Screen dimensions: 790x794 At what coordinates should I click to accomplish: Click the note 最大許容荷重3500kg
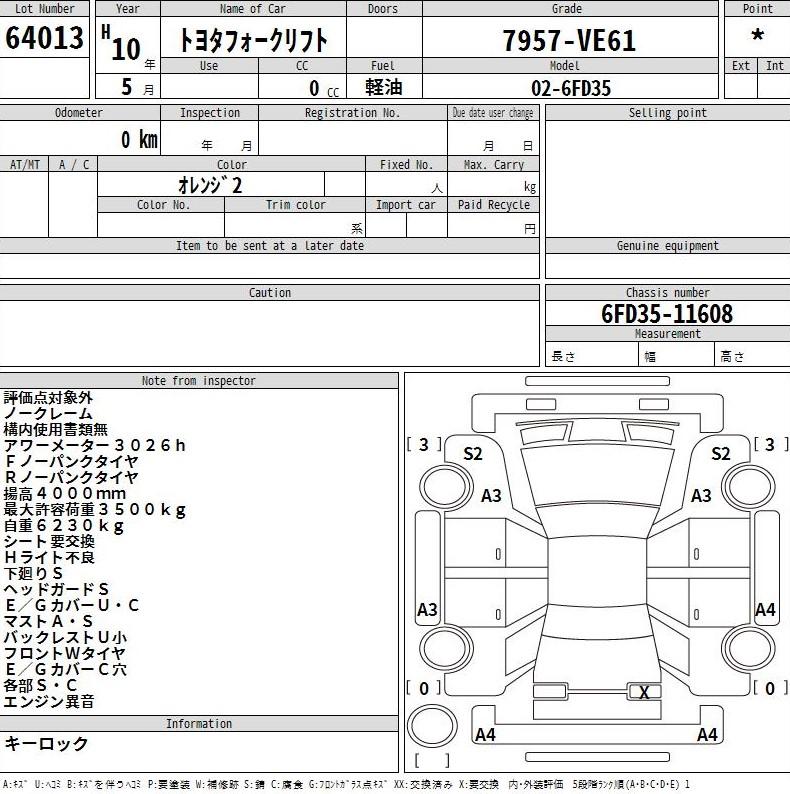tap(95, 509)
